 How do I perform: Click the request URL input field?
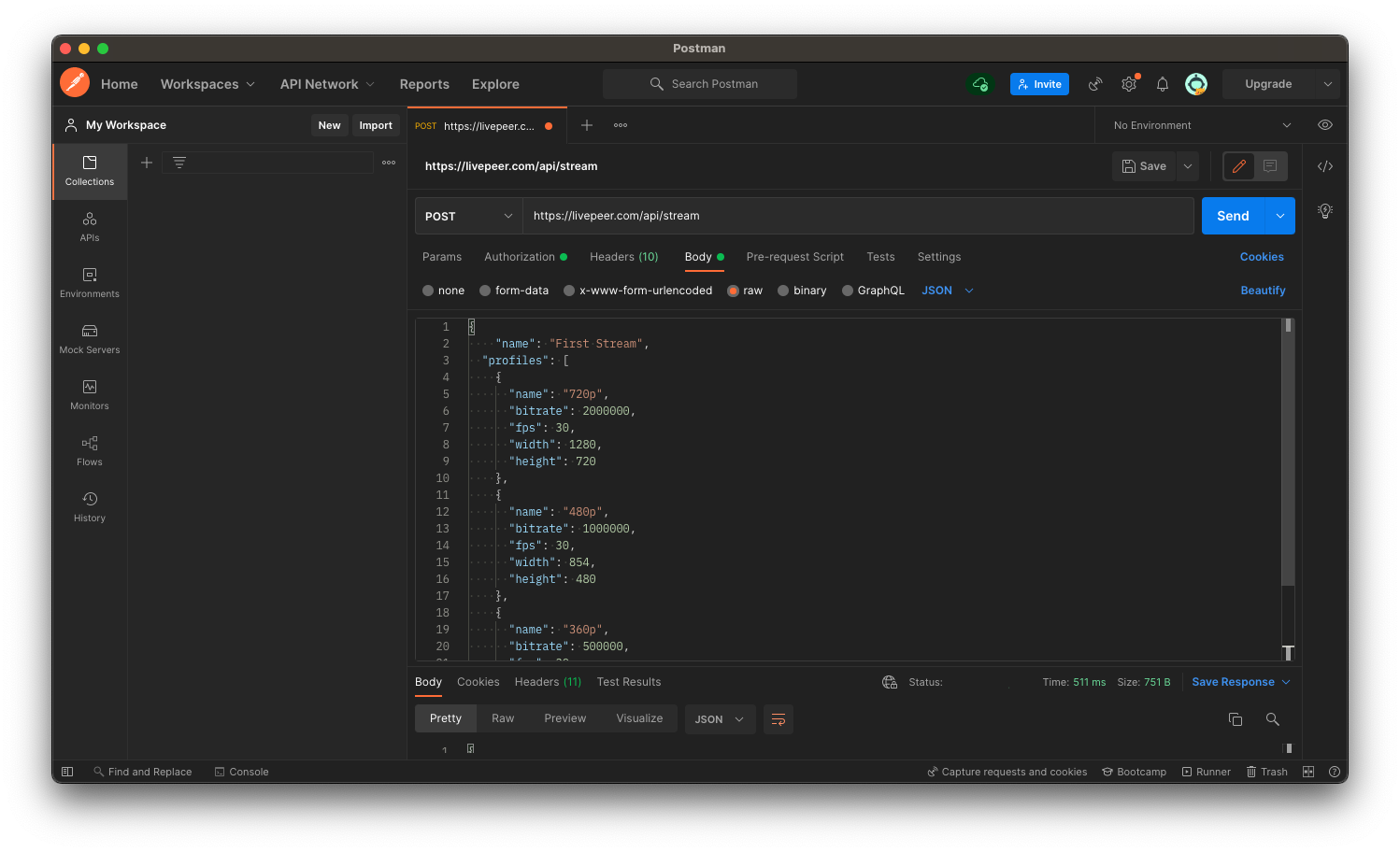[857, 216]
